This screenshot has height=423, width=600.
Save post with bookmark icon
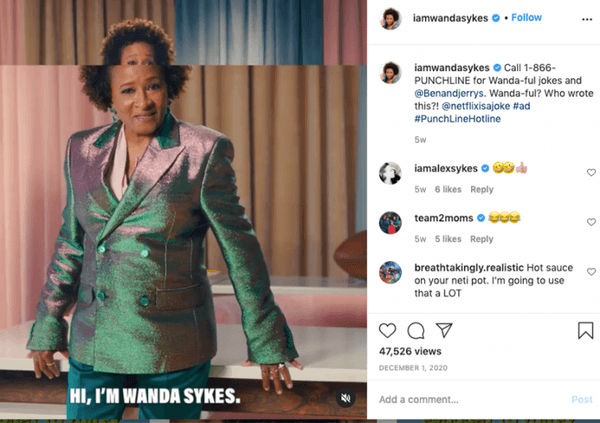click(585, 330)
